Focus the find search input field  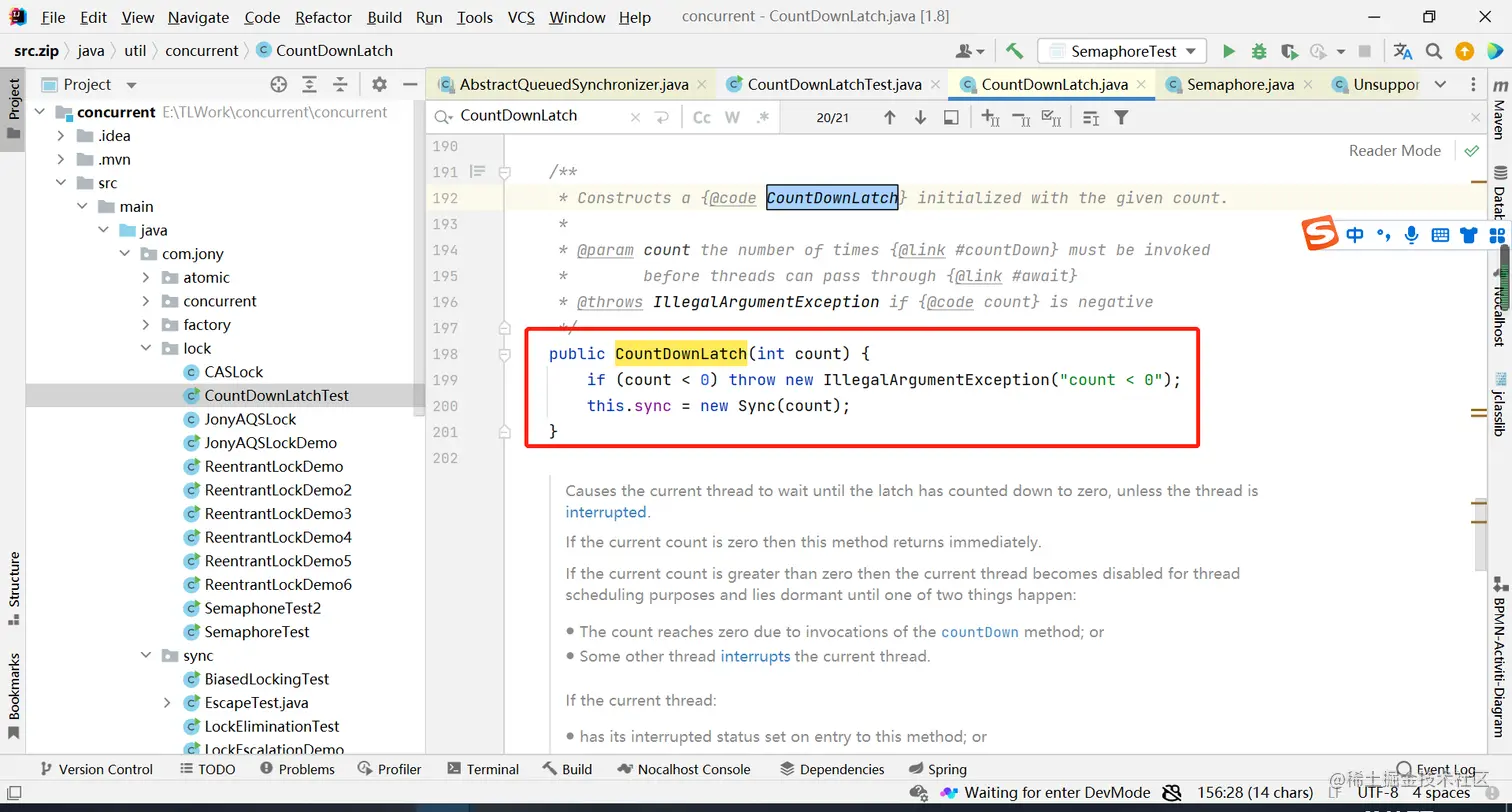click(540, 117)
